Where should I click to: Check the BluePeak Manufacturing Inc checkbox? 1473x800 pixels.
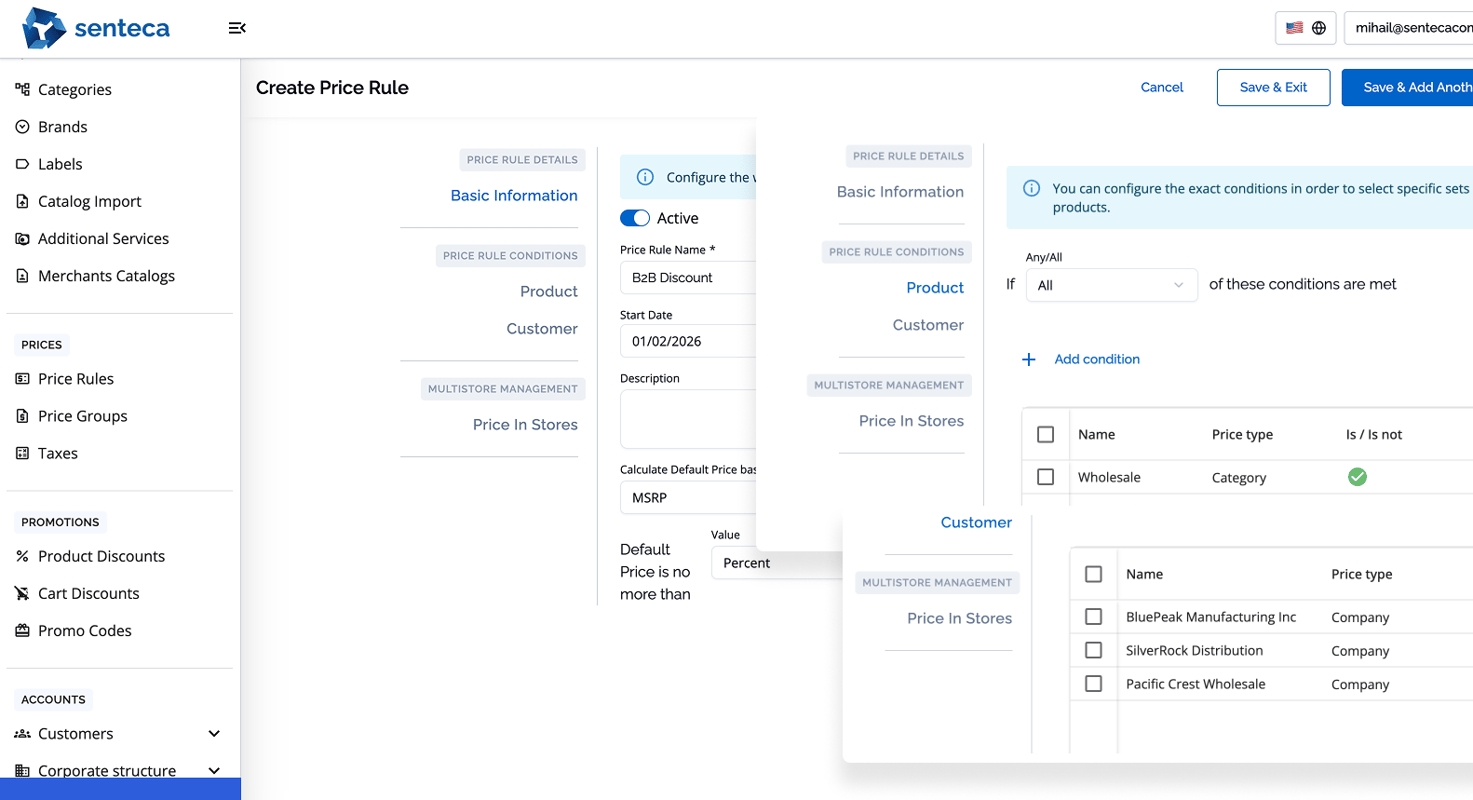point(1093,617)
